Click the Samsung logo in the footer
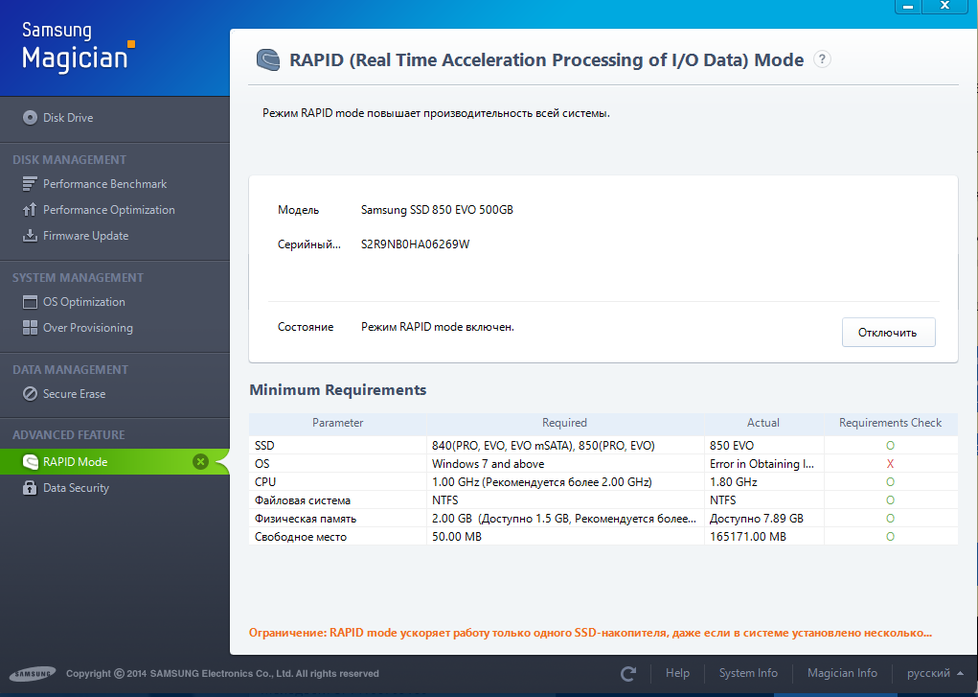The width and height of the screenshot is (978, 697). (x=32, y=673)
